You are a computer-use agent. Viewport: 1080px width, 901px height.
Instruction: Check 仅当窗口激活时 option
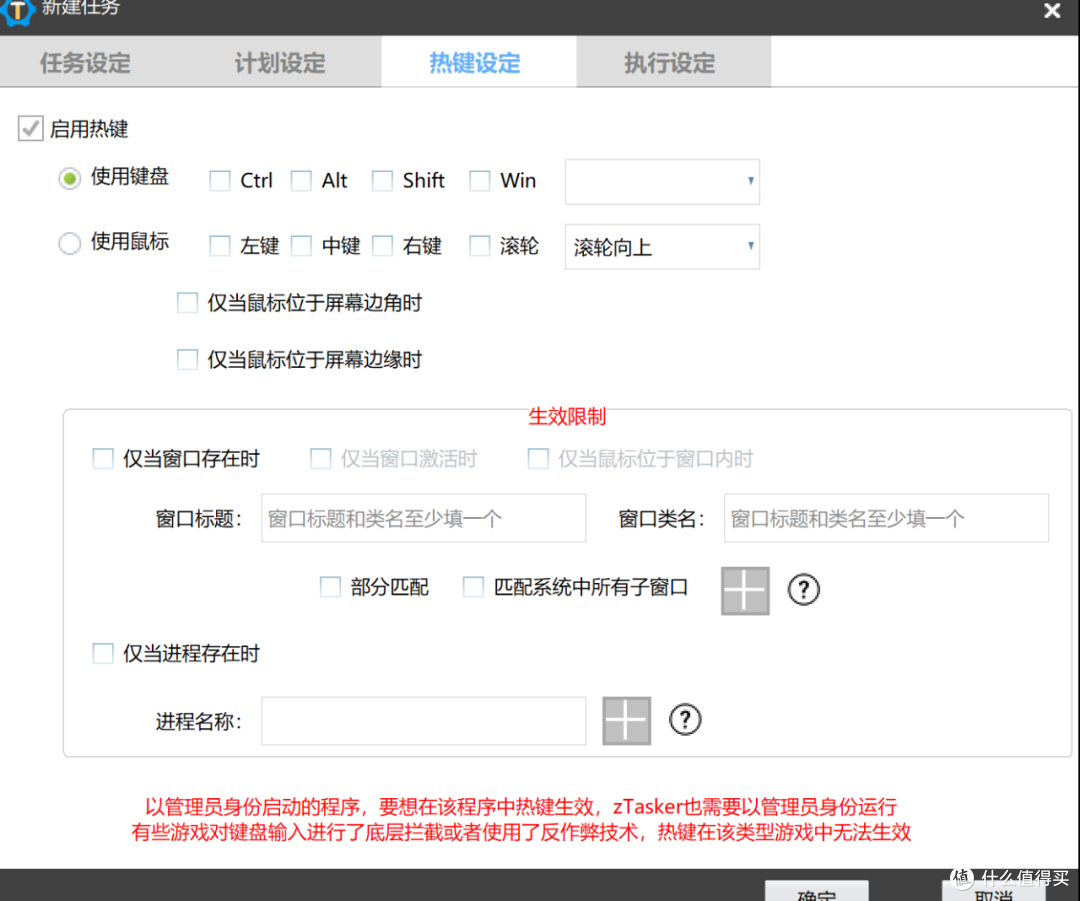(320, 459)
